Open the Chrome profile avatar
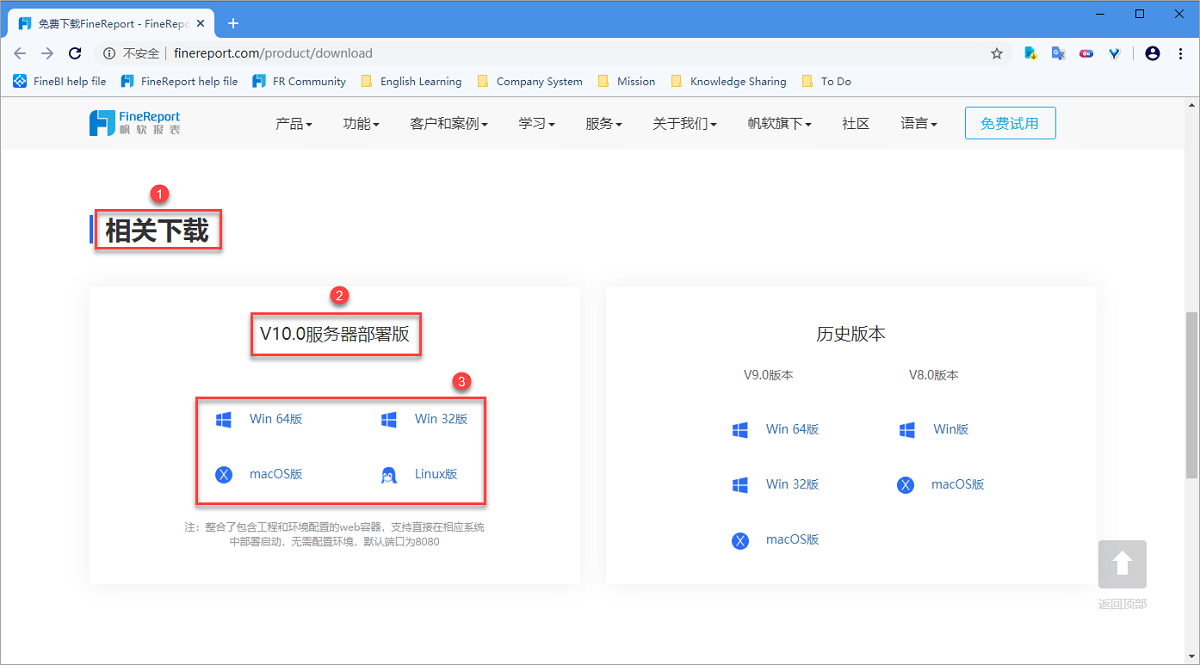 [x=1152, y=53]
